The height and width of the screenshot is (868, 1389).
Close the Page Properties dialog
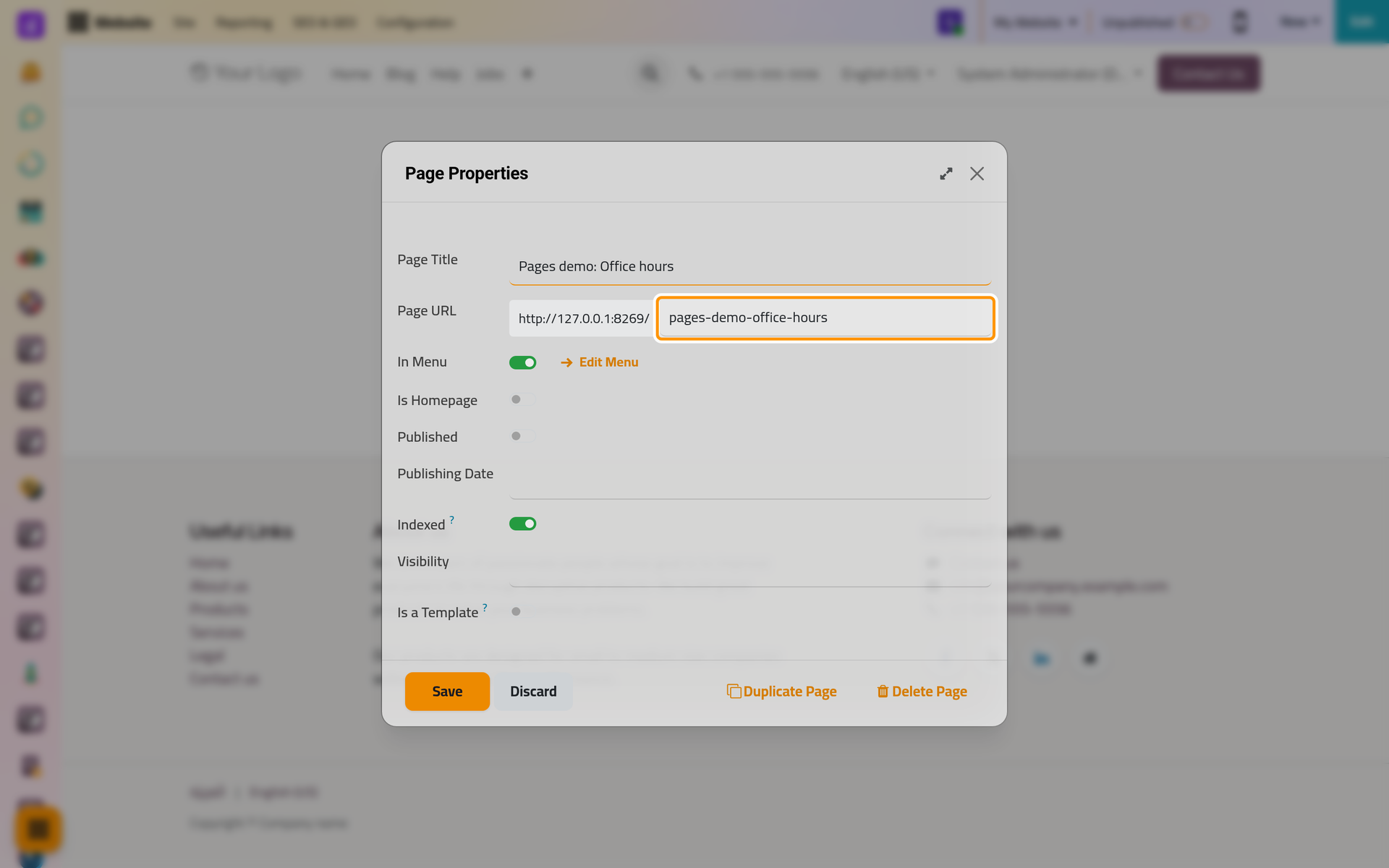[977, 174]
